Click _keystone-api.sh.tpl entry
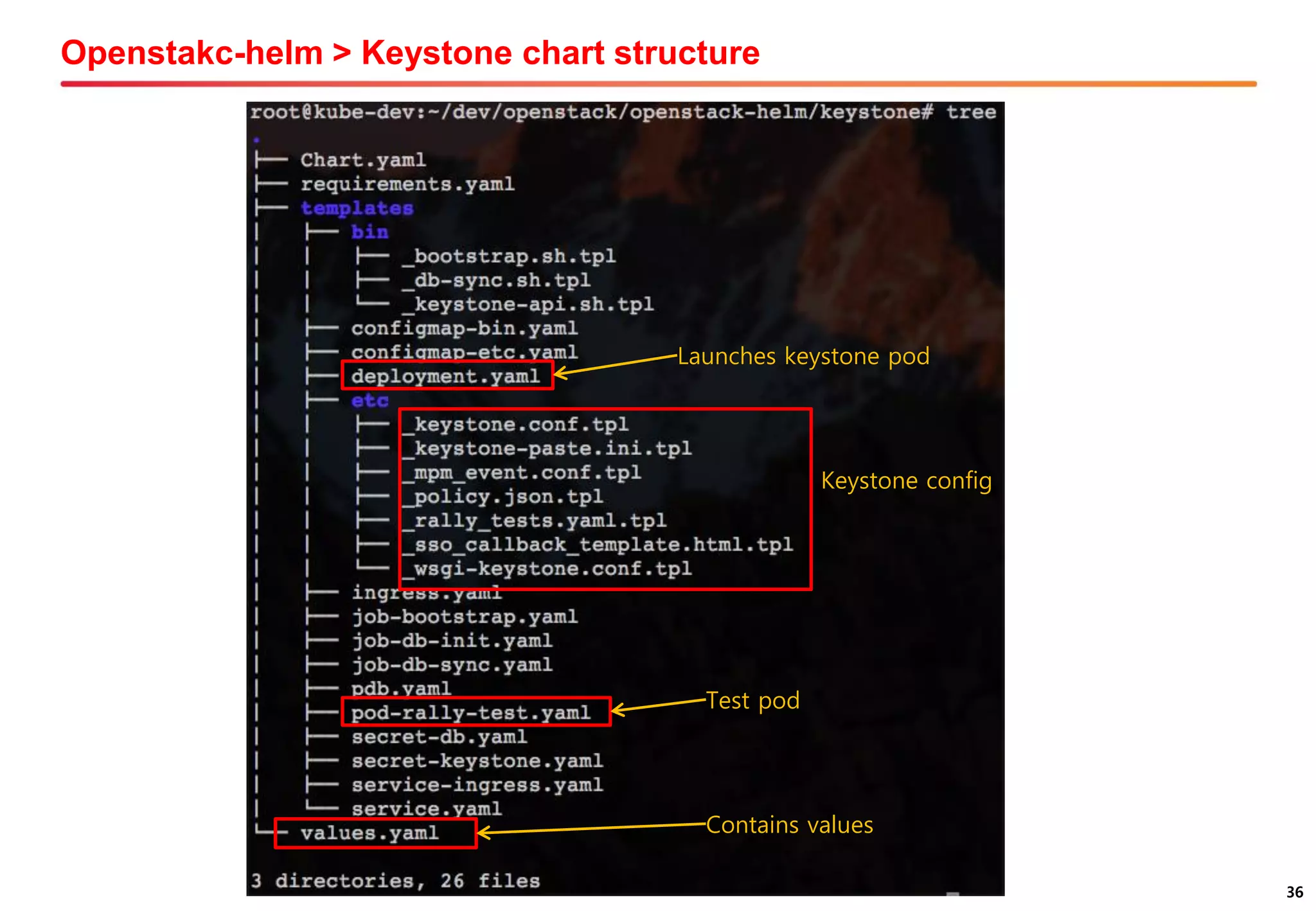 click(527, 304)
